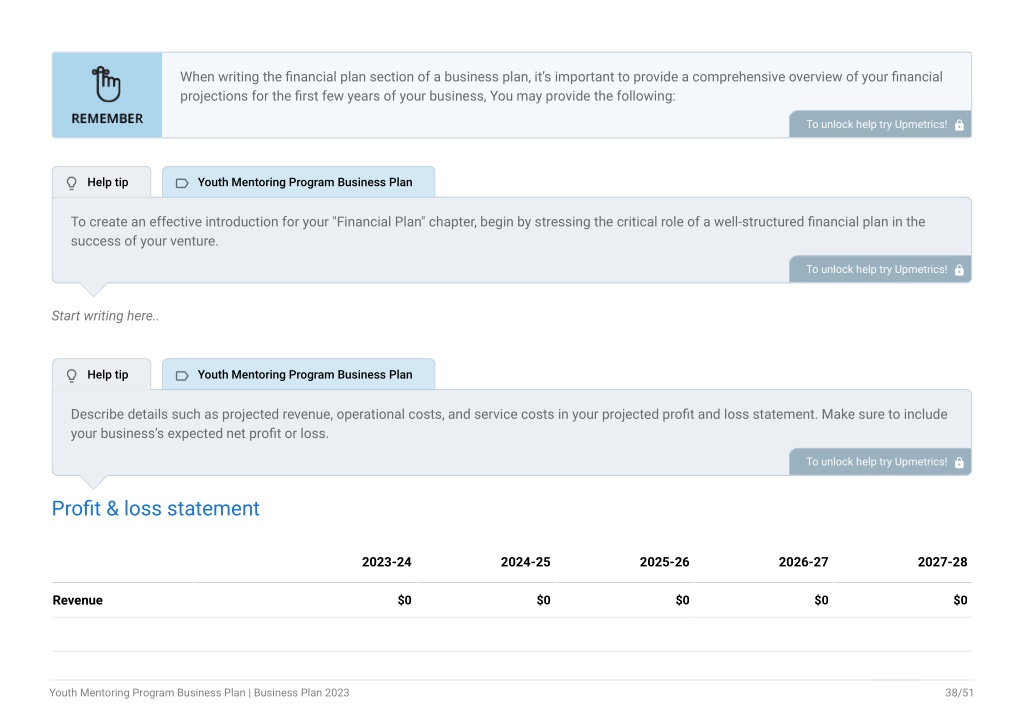Click tag icon on first Youth Mentoring tab
Image resolution: width=1024 pixels, height=724 pixels.
click(182, 183)
